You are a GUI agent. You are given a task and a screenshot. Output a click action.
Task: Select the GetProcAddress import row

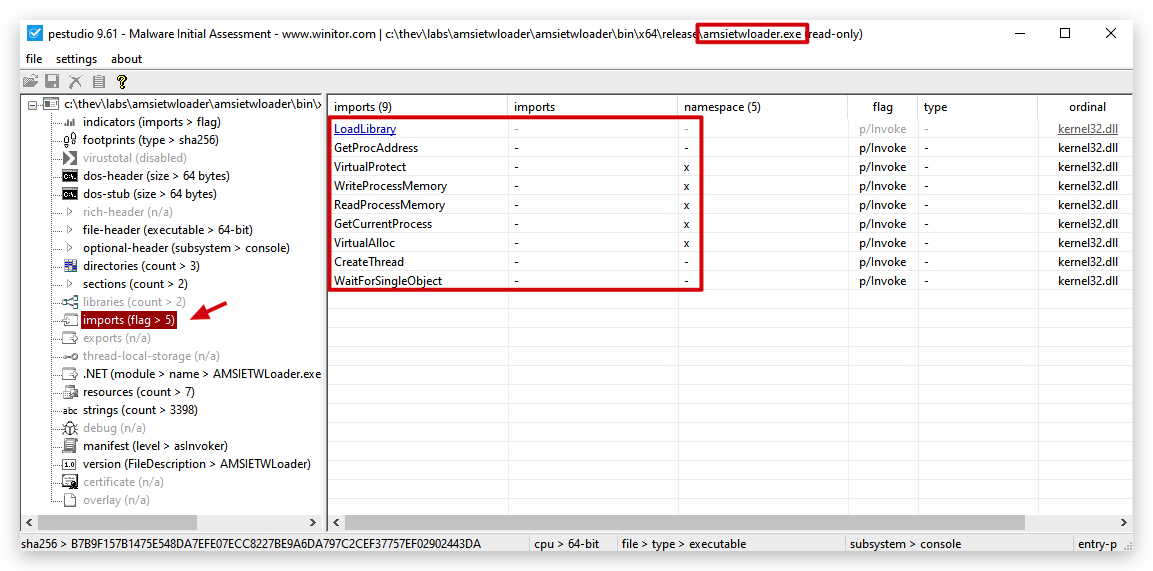(730, 148)
